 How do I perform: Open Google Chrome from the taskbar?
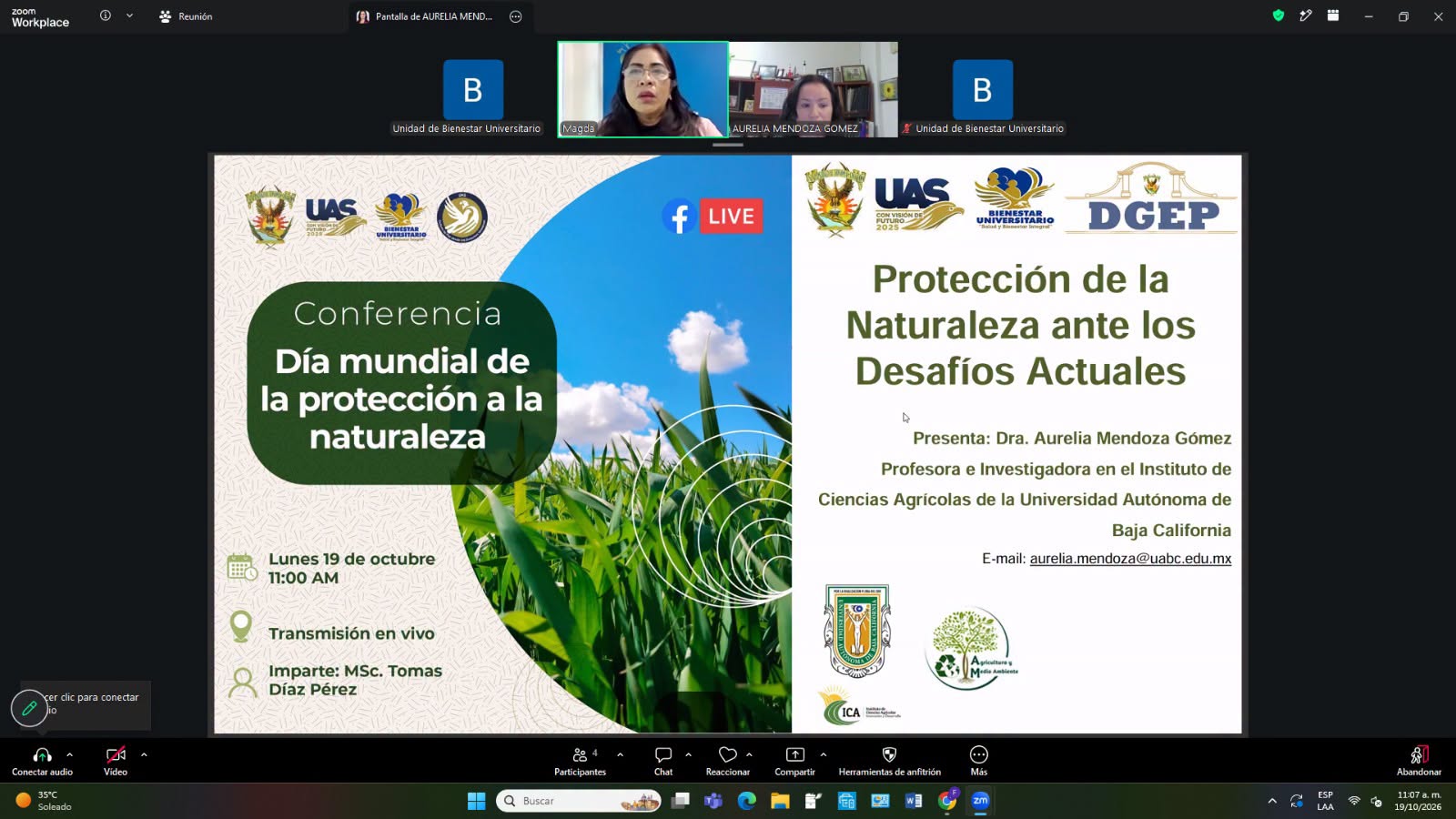(947, 801)
